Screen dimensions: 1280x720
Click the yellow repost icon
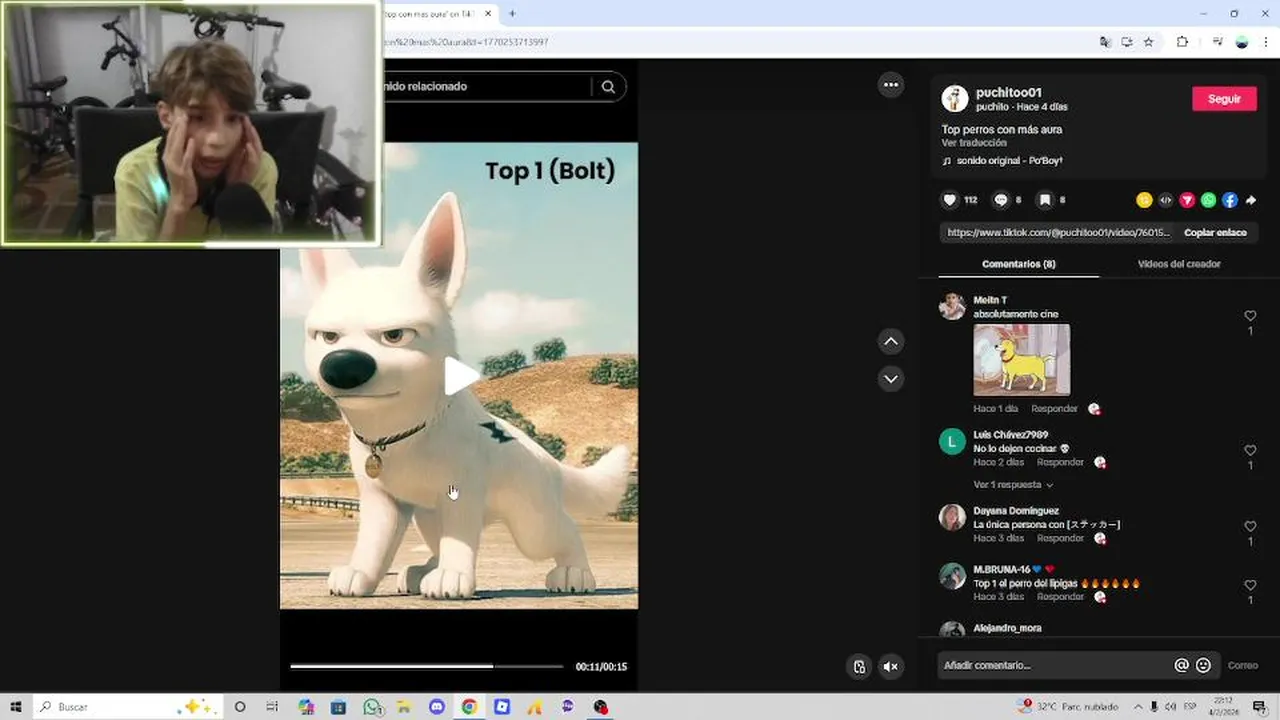click(1144, 200)
